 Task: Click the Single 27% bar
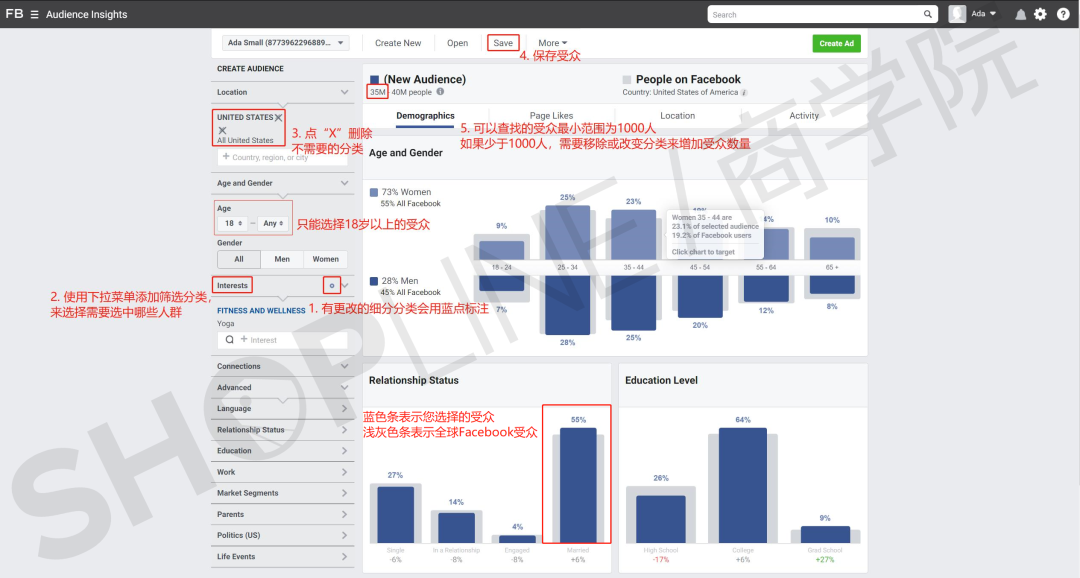click(396, 515)
